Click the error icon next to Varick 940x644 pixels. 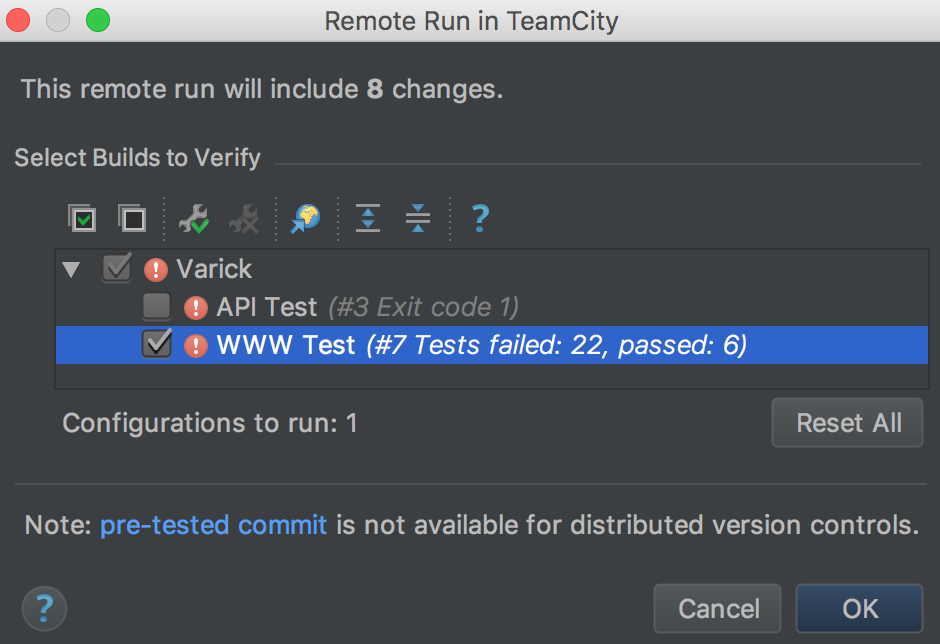(x=156, y=268)
